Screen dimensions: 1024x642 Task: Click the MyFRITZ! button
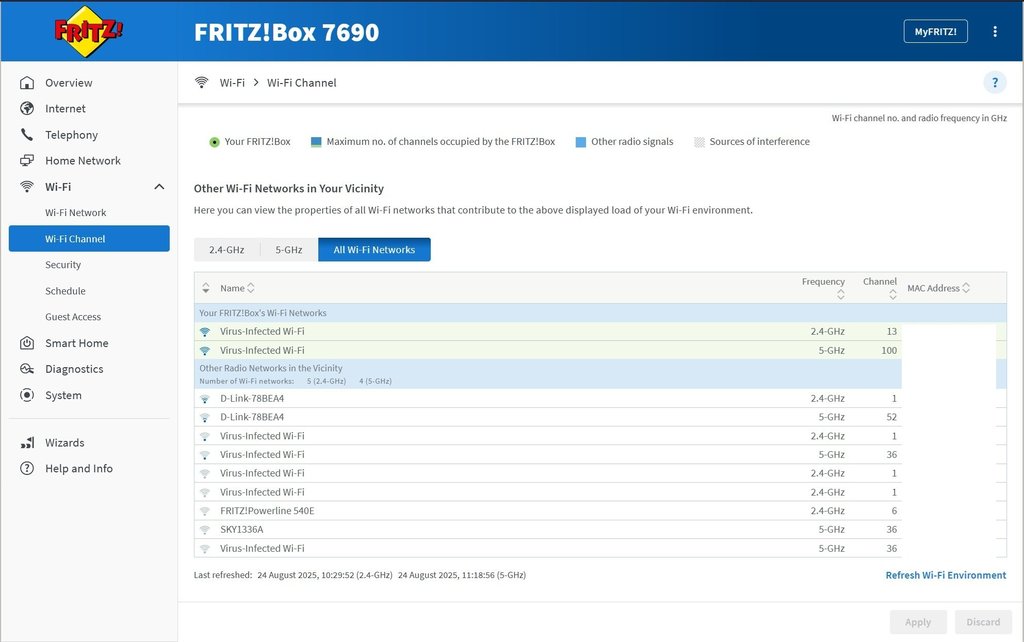(x=935, y=32)
